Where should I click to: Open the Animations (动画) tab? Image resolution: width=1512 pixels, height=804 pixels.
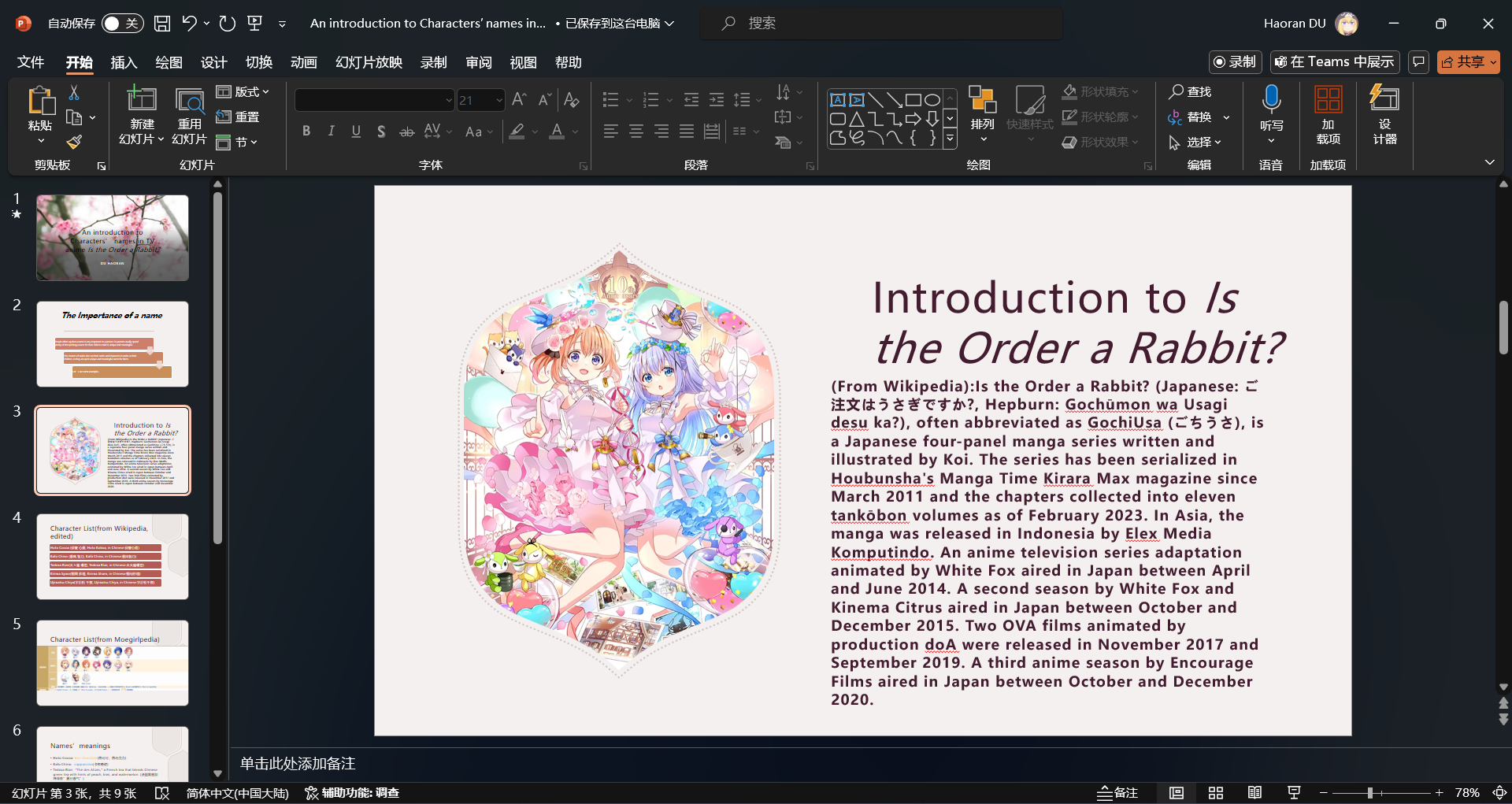pos(303,62)
